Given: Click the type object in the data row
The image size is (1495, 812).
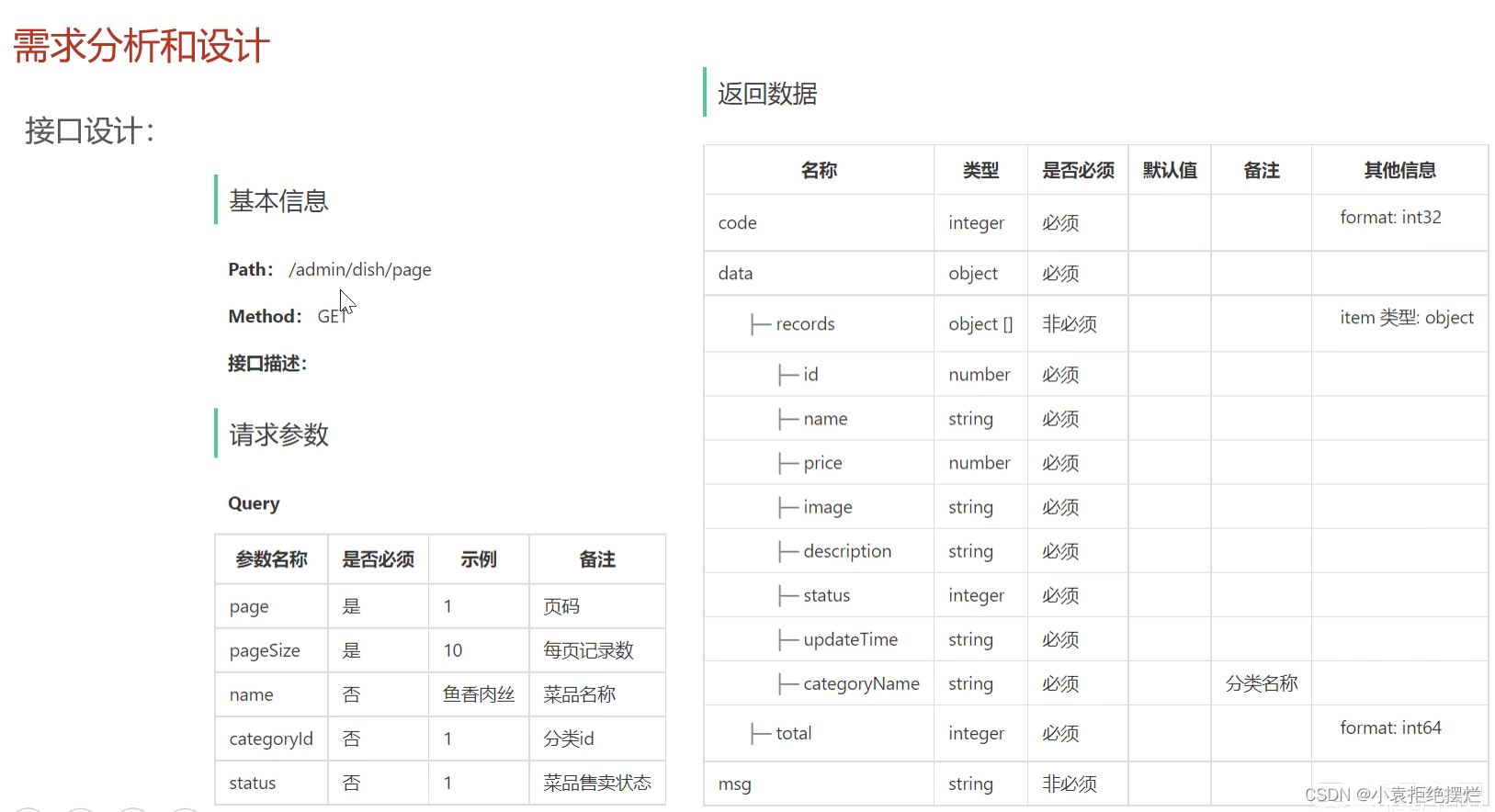Looking at the screenshot, I should (x=973, y=273).
